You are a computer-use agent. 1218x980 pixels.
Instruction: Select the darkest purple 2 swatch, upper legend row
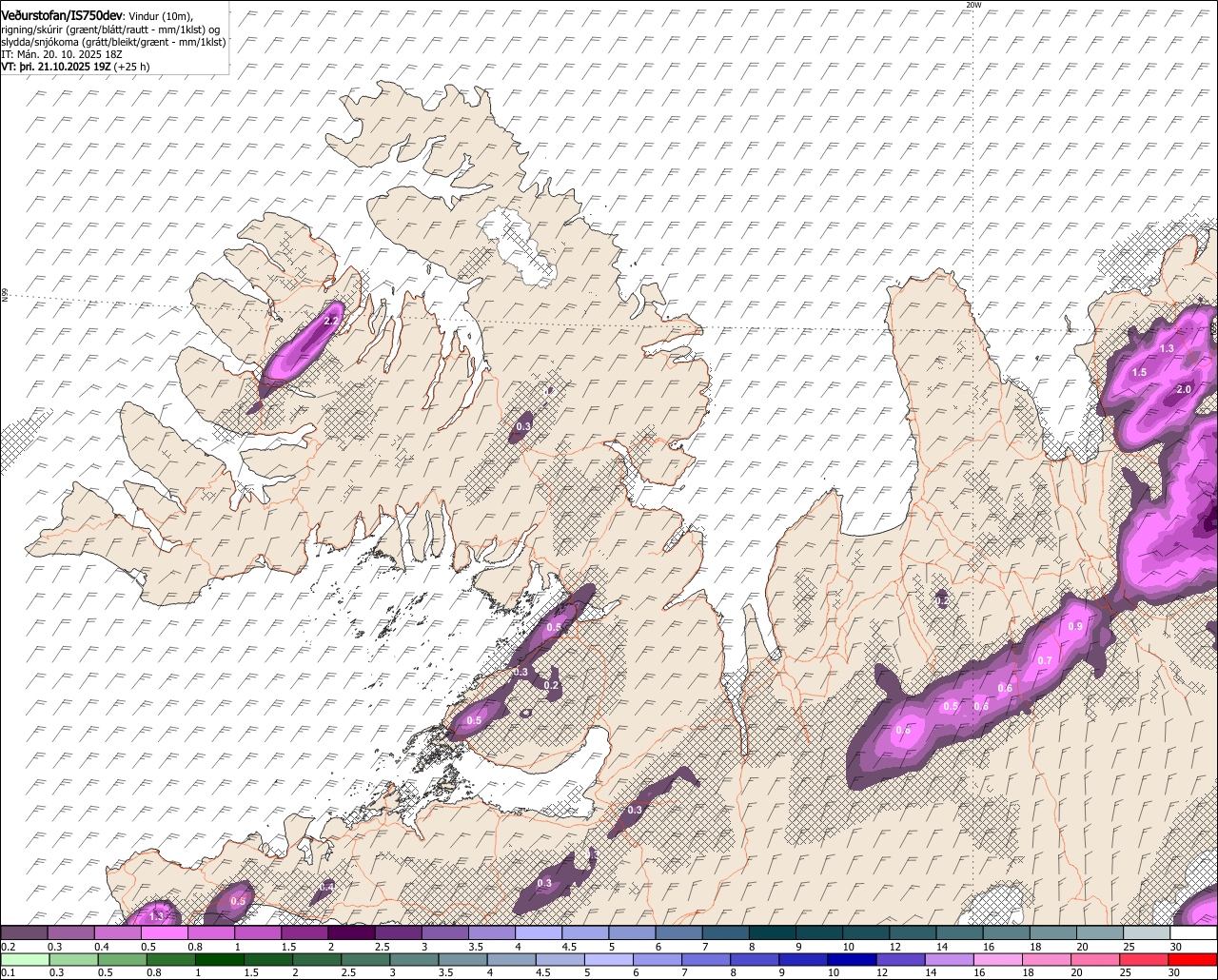click(x=352, y=933)
